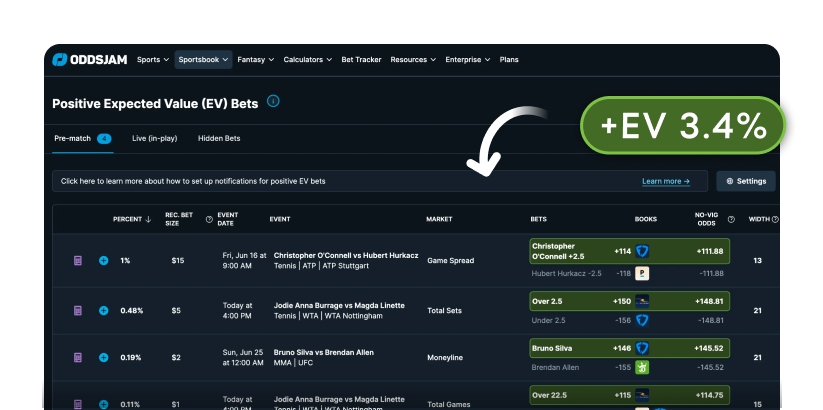Open calculator for the O'Connell vs Hurkacz bet
823x410 pixels.
pos(78,261)
